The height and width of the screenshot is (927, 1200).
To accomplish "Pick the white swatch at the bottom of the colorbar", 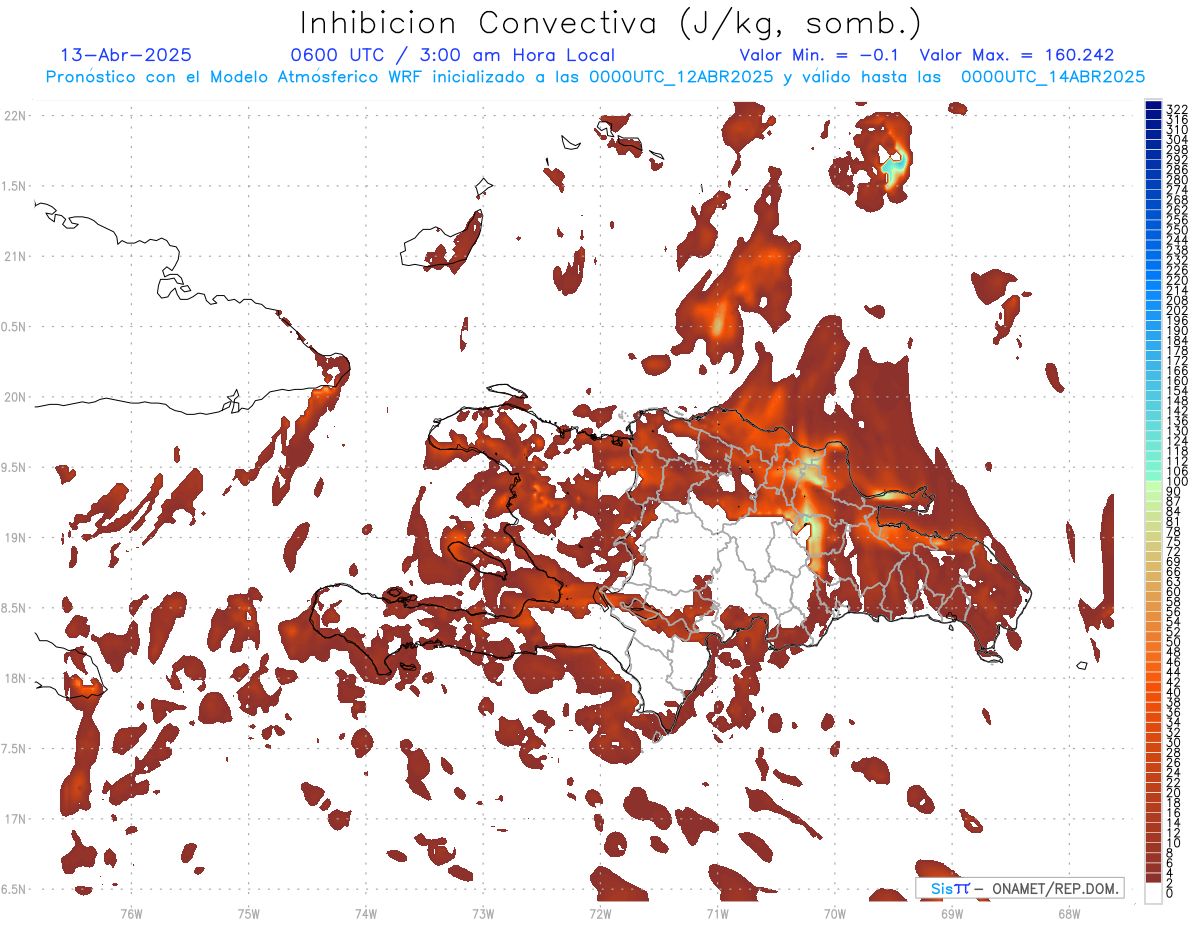I will (x=1153, y=892).
